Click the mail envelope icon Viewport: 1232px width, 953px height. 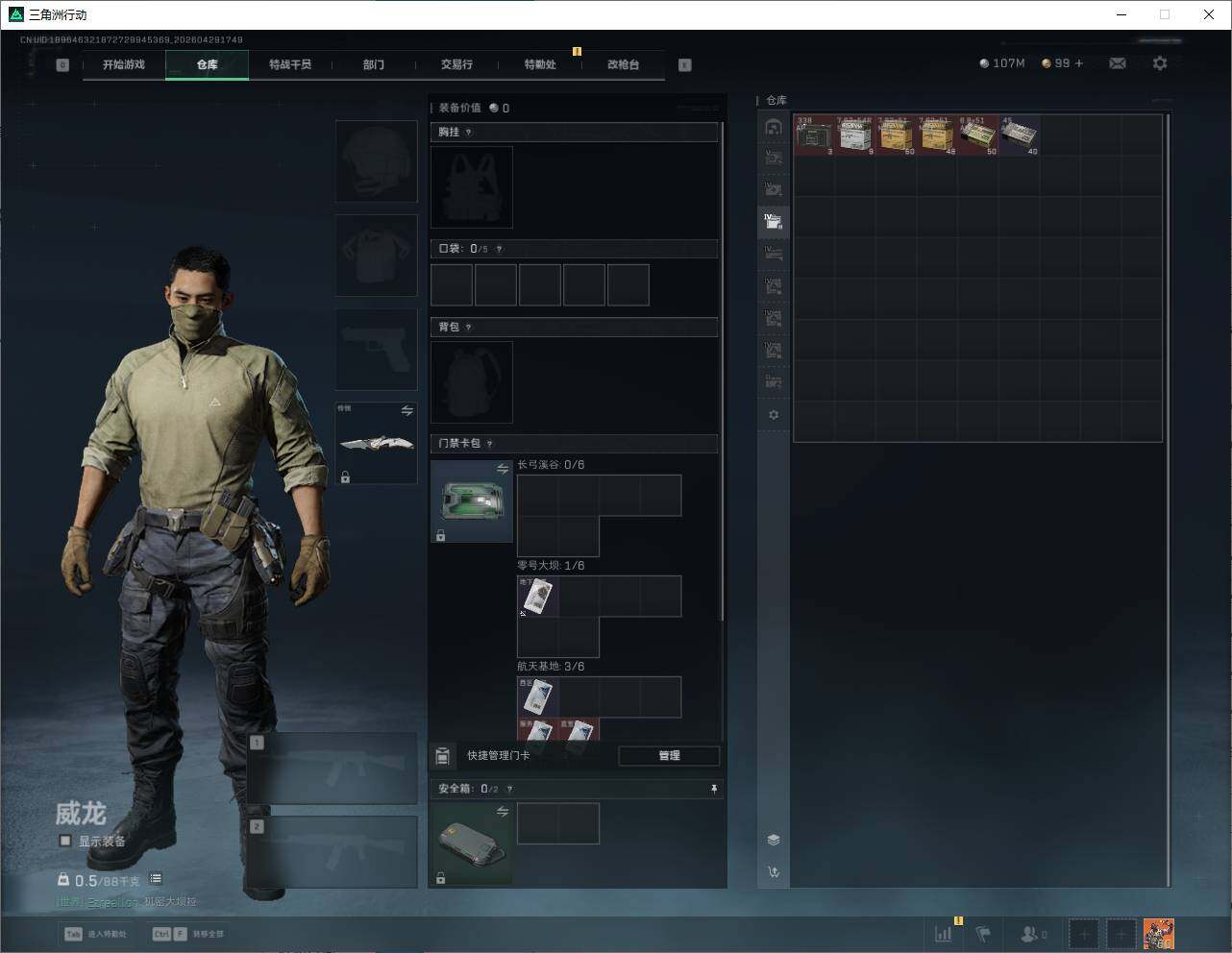[x=1118, y=63]
